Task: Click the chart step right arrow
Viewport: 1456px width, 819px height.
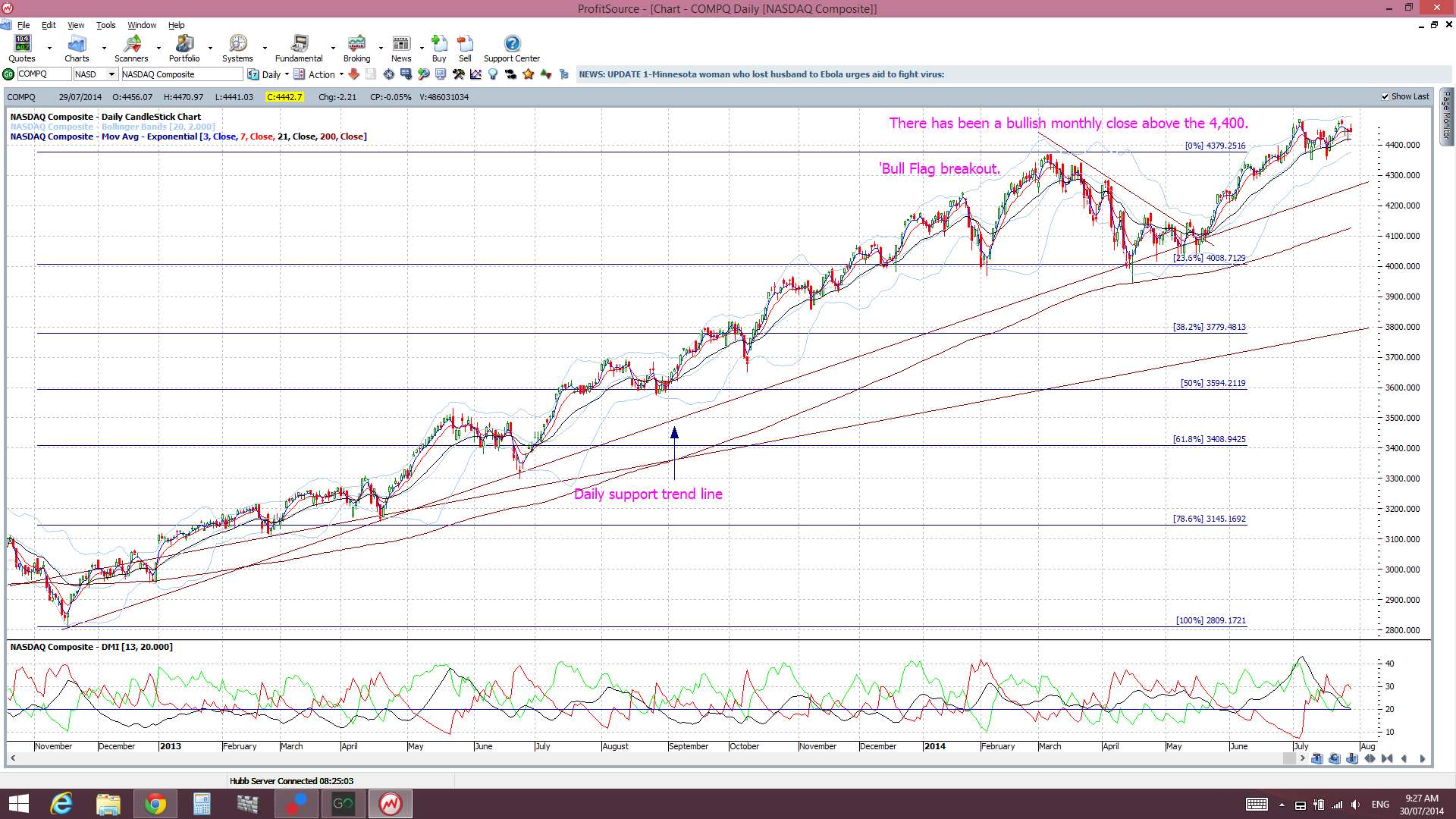Action: (1422, 758)
